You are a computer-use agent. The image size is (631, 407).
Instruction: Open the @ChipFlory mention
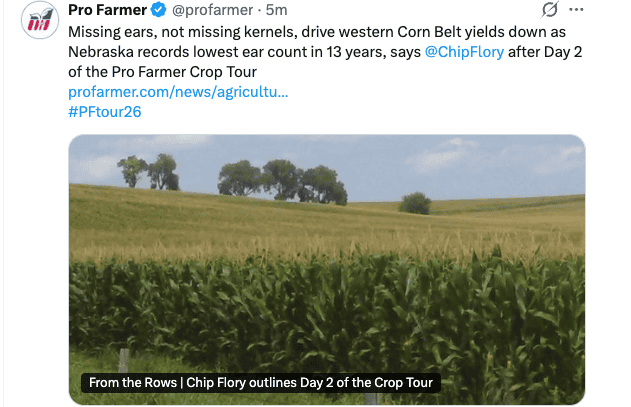(464, 52)
